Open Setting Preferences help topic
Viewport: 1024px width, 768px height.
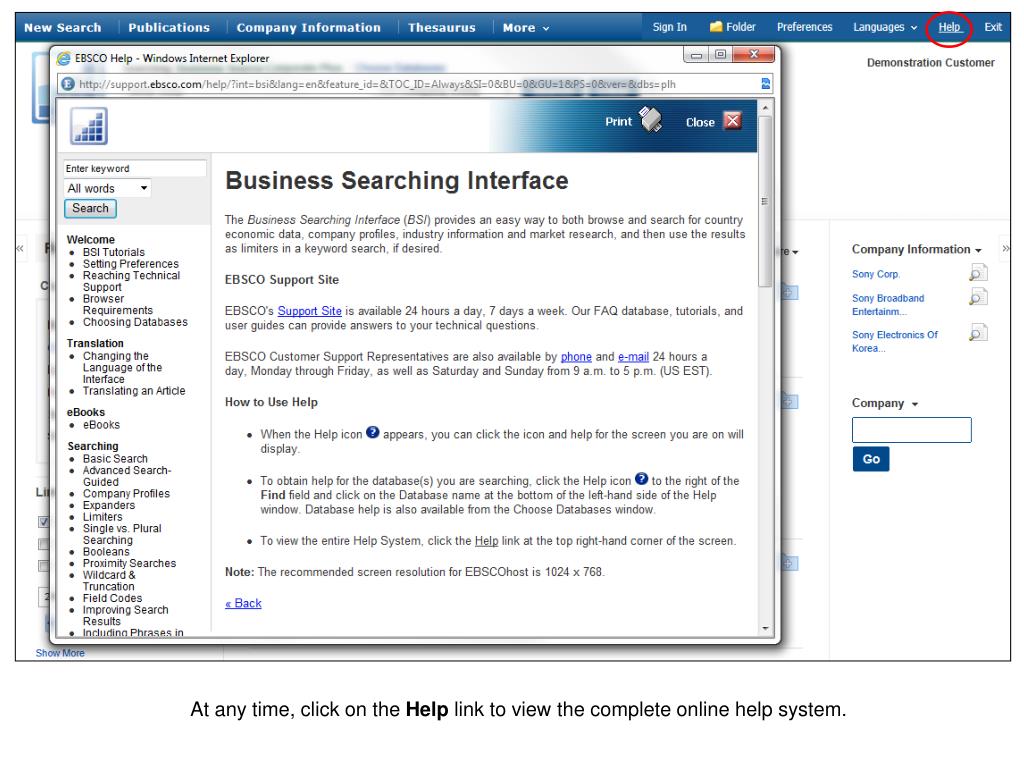pos(131,264)
